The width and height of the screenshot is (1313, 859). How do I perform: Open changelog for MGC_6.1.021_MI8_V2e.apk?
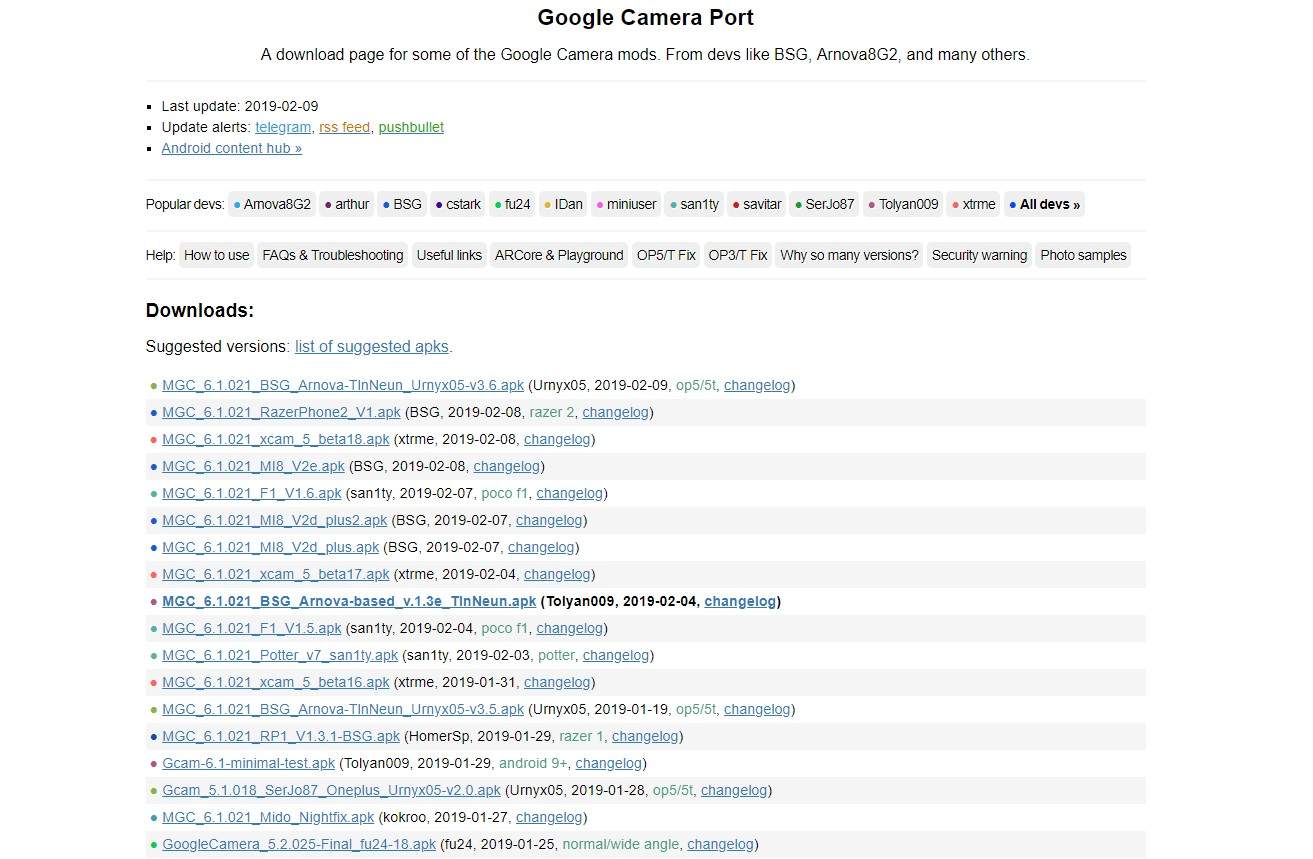click(507, 466)
